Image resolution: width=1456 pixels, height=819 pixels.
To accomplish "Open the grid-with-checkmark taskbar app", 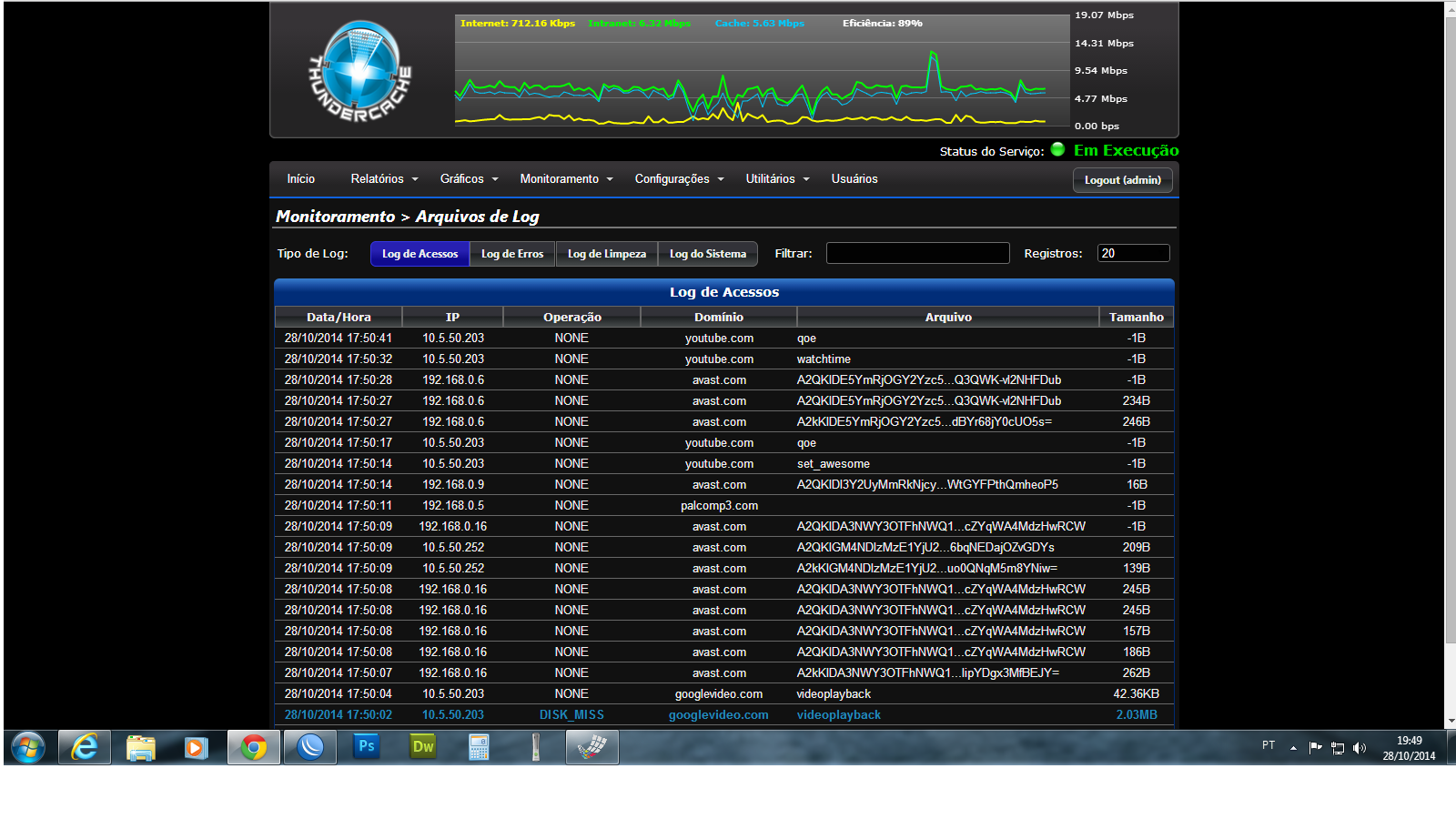I will [592, 748].
